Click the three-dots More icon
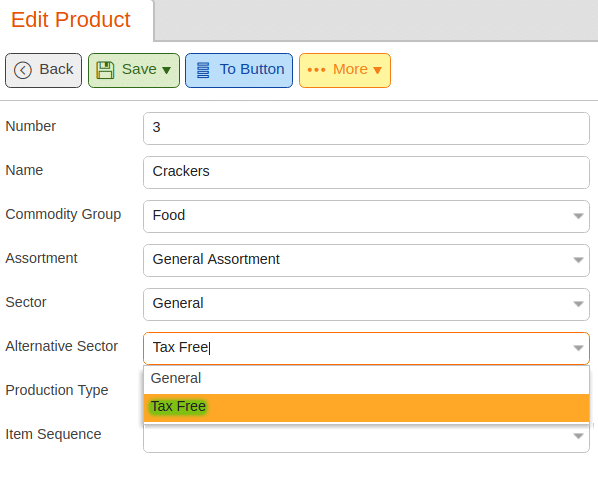Image resolution: width=598 pixels, height=477 pixels. pos(316,70)
